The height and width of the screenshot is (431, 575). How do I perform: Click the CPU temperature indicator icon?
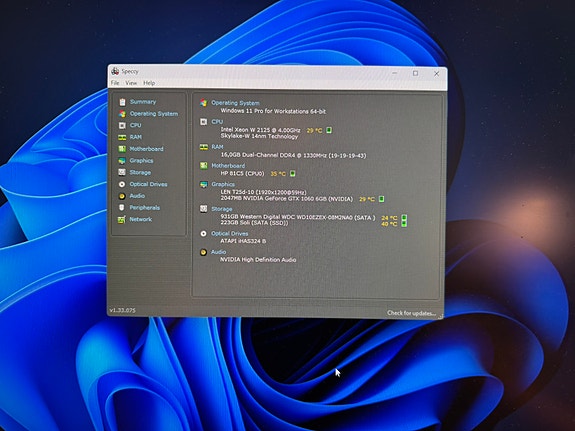[x=329, y=130]
